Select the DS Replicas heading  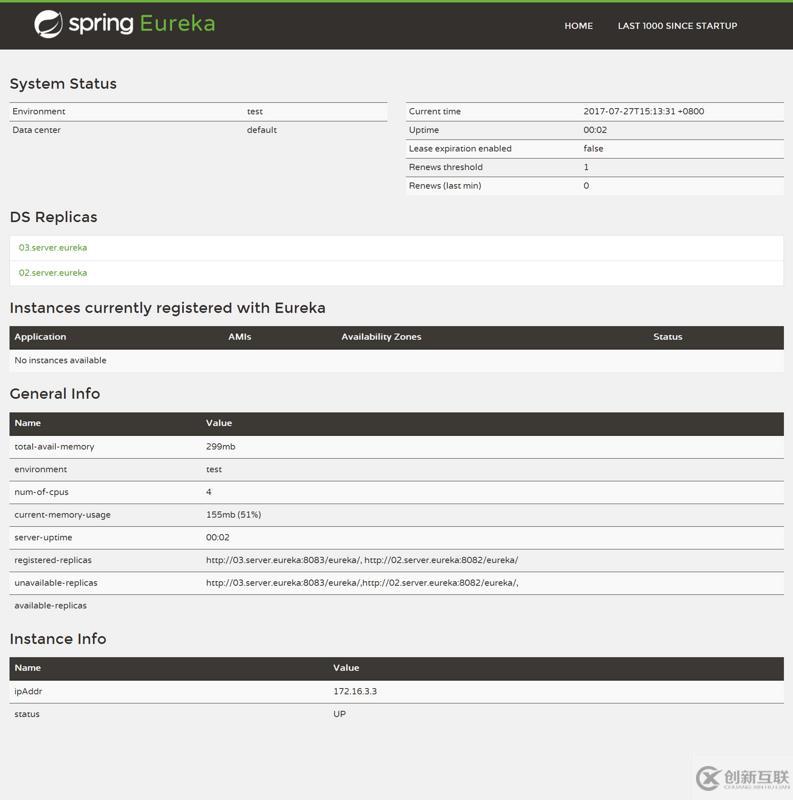tap(54, 217)
